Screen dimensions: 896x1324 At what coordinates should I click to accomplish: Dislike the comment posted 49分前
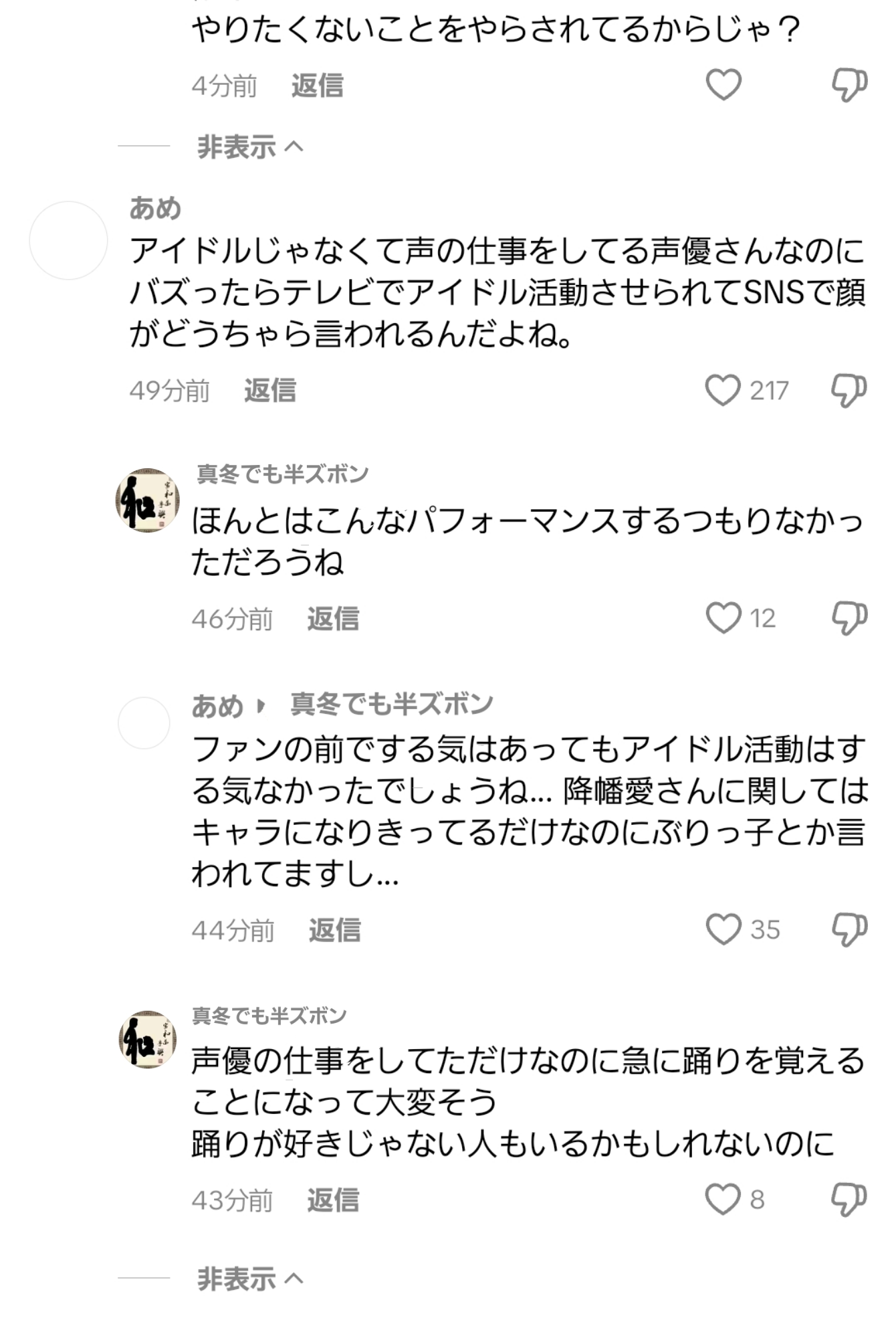849,390
